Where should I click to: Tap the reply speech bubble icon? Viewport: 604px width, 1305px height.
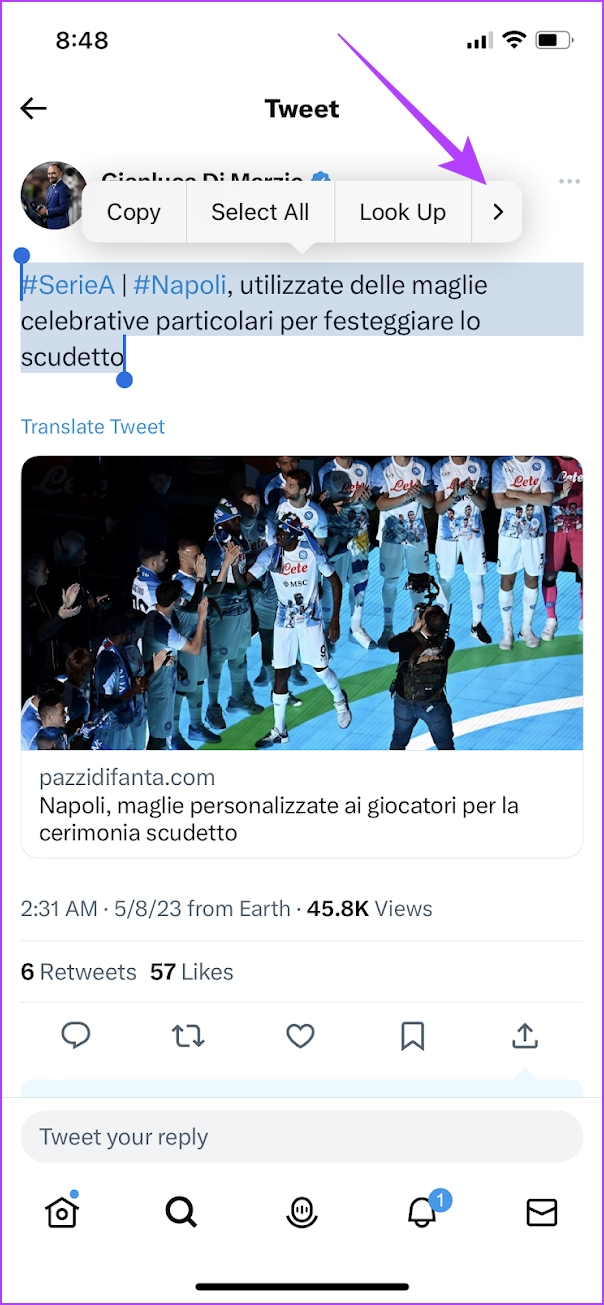(x=76, y=1036)
